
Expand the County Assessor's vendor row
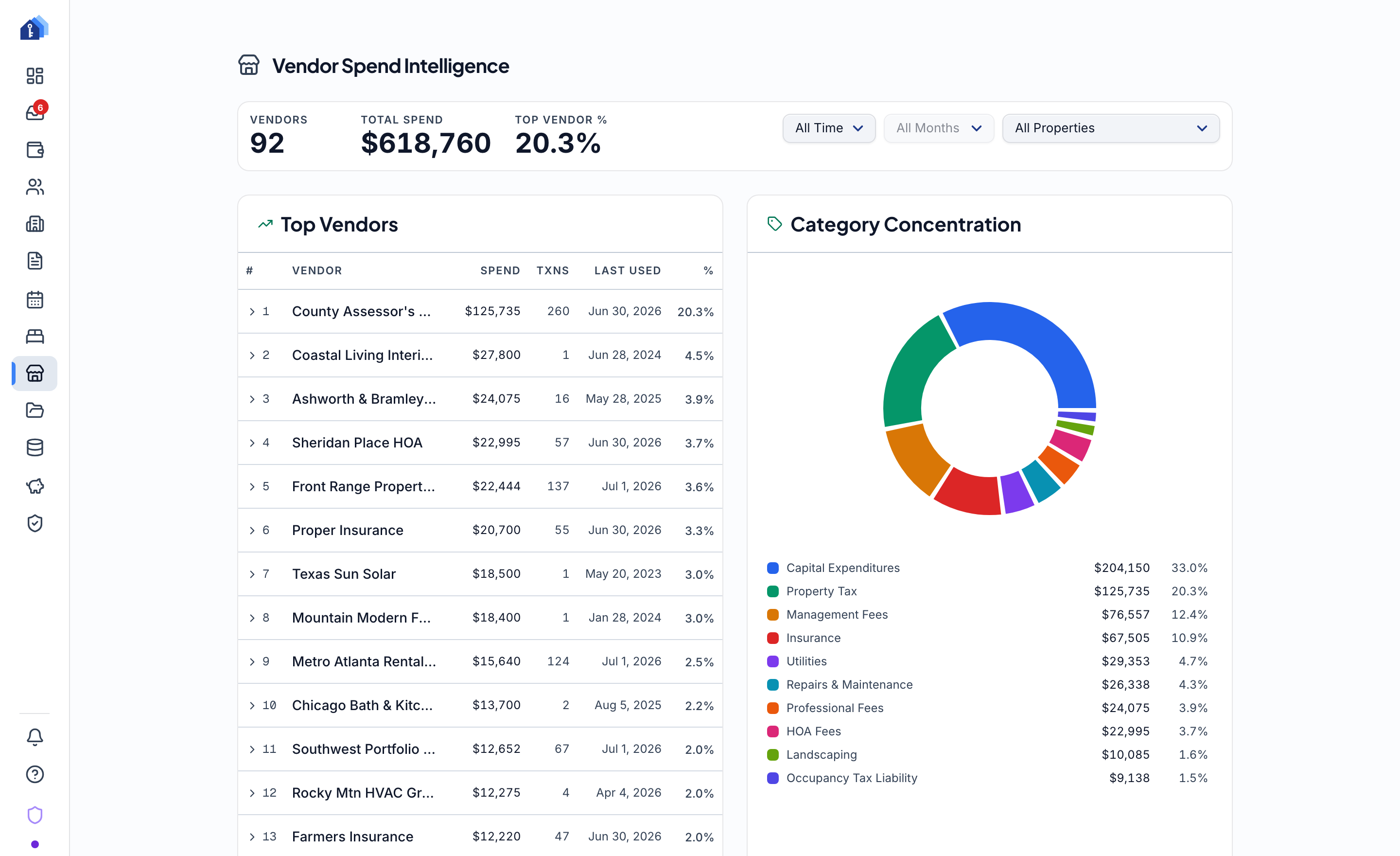pos(252,311)
